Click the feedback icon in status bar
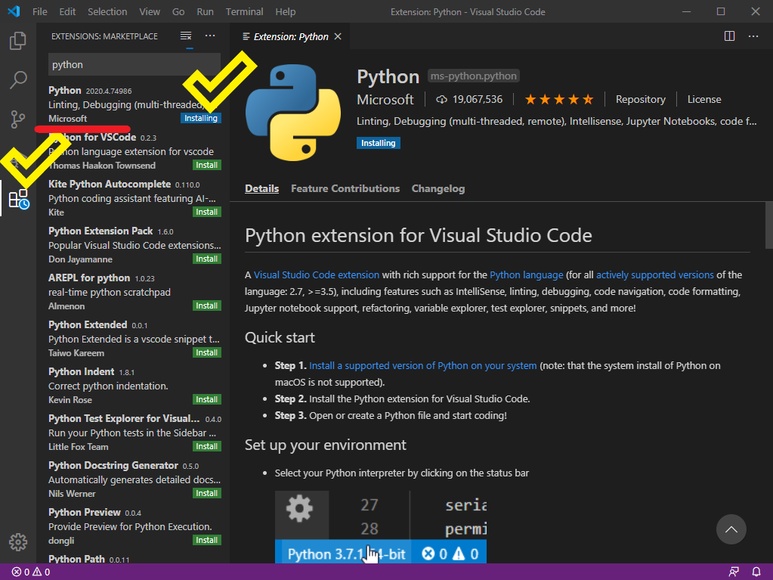 (x=734, y=572)
